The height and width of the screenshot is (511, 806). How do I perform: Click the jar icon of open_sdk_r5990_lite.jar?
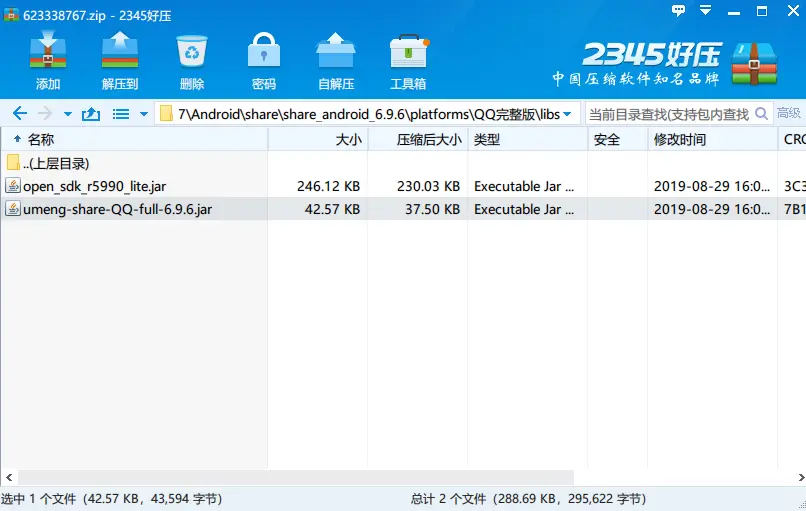click(13, 185)
